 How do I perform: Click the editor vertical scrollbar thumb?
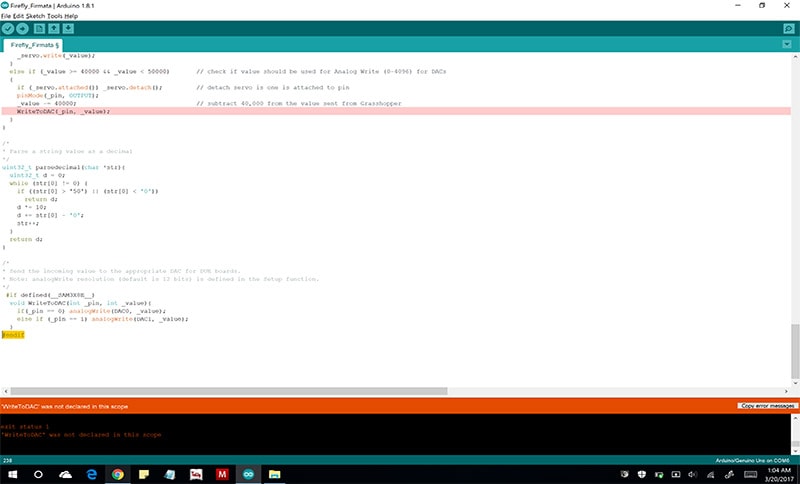(795, 350)
